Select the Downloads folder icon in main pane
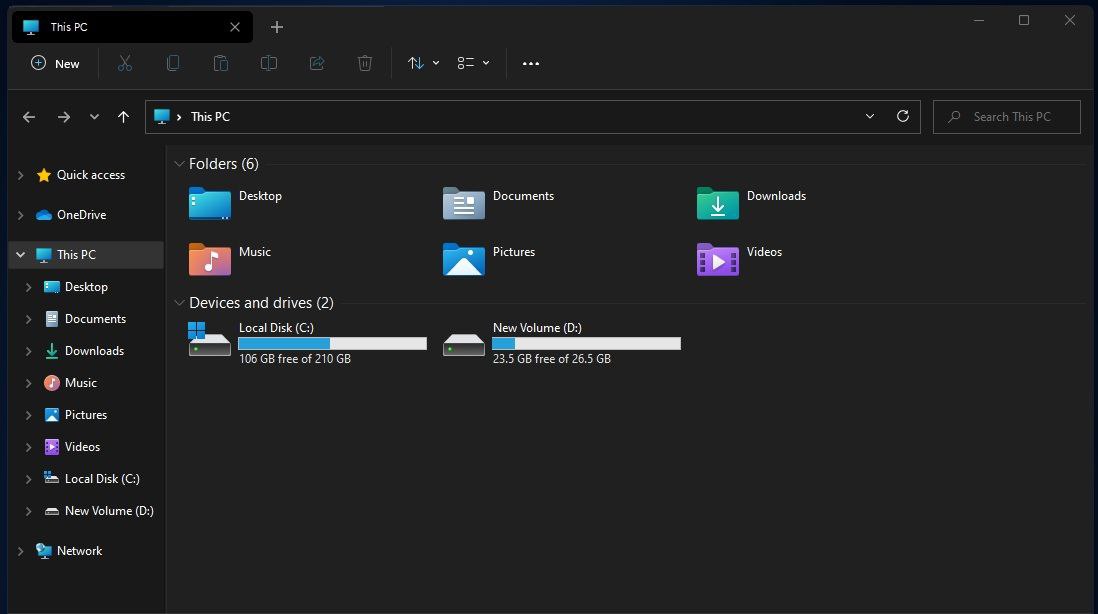 pos(718,203)
